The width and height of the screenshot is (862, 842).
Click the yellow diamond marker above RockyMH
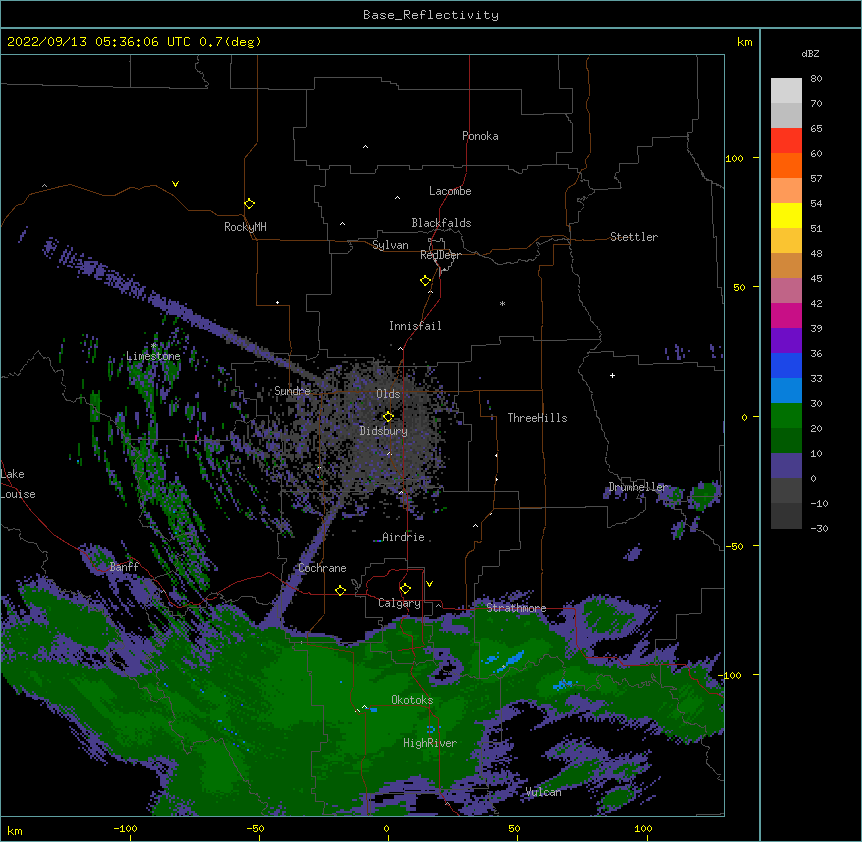[249, 204]
